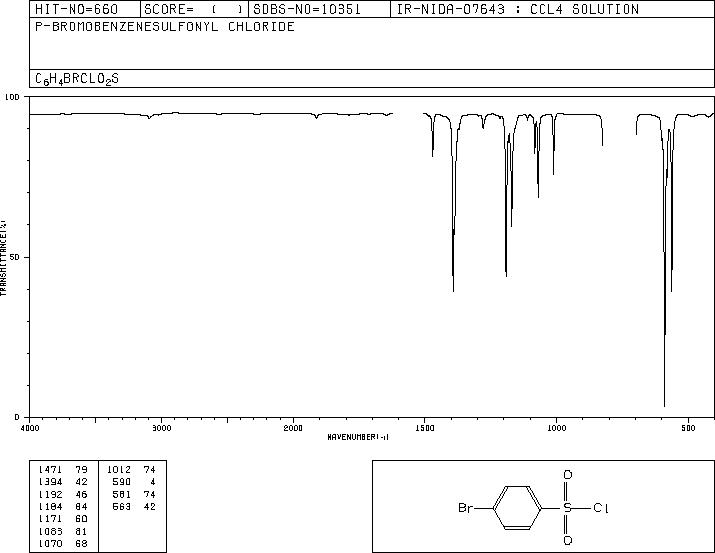This screenshot has width=715, height=553.
Task: Click the 581 entry in the peak table
Action: [x=122, y=494]
